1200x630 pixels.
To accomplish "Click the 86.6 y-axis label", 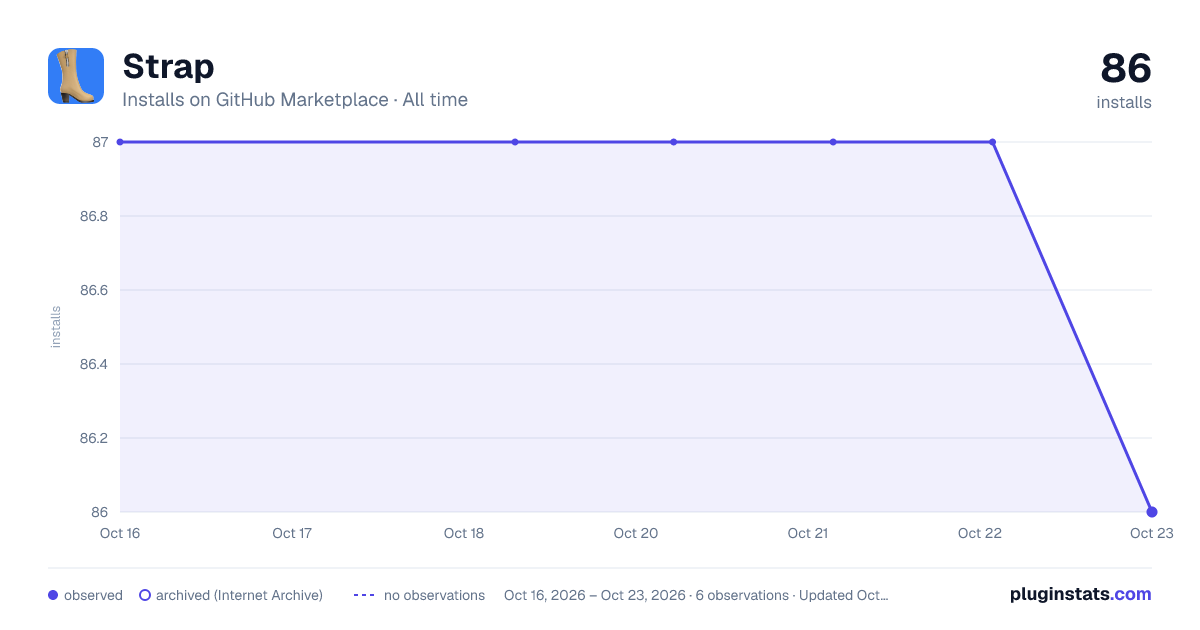I will 94,290.
